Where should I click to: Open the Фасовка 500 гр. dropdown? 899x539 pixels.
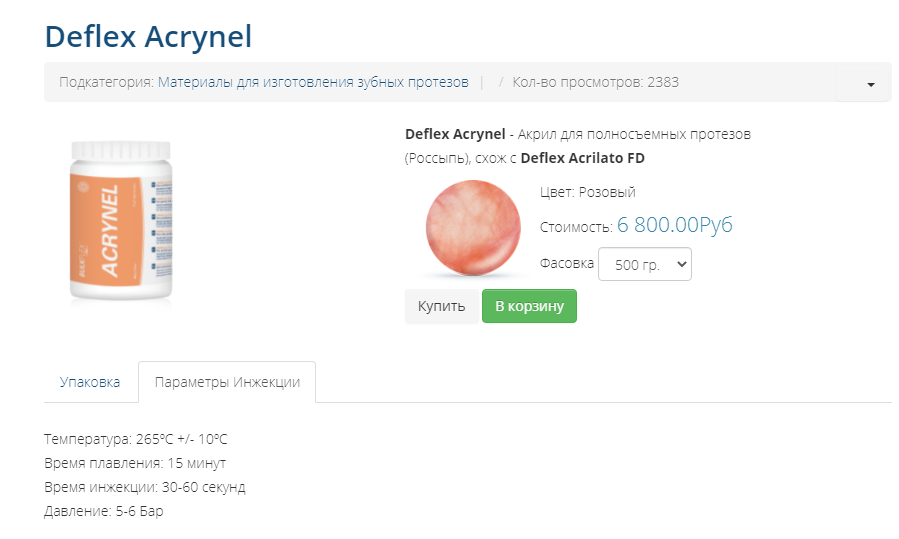(644, 264)
